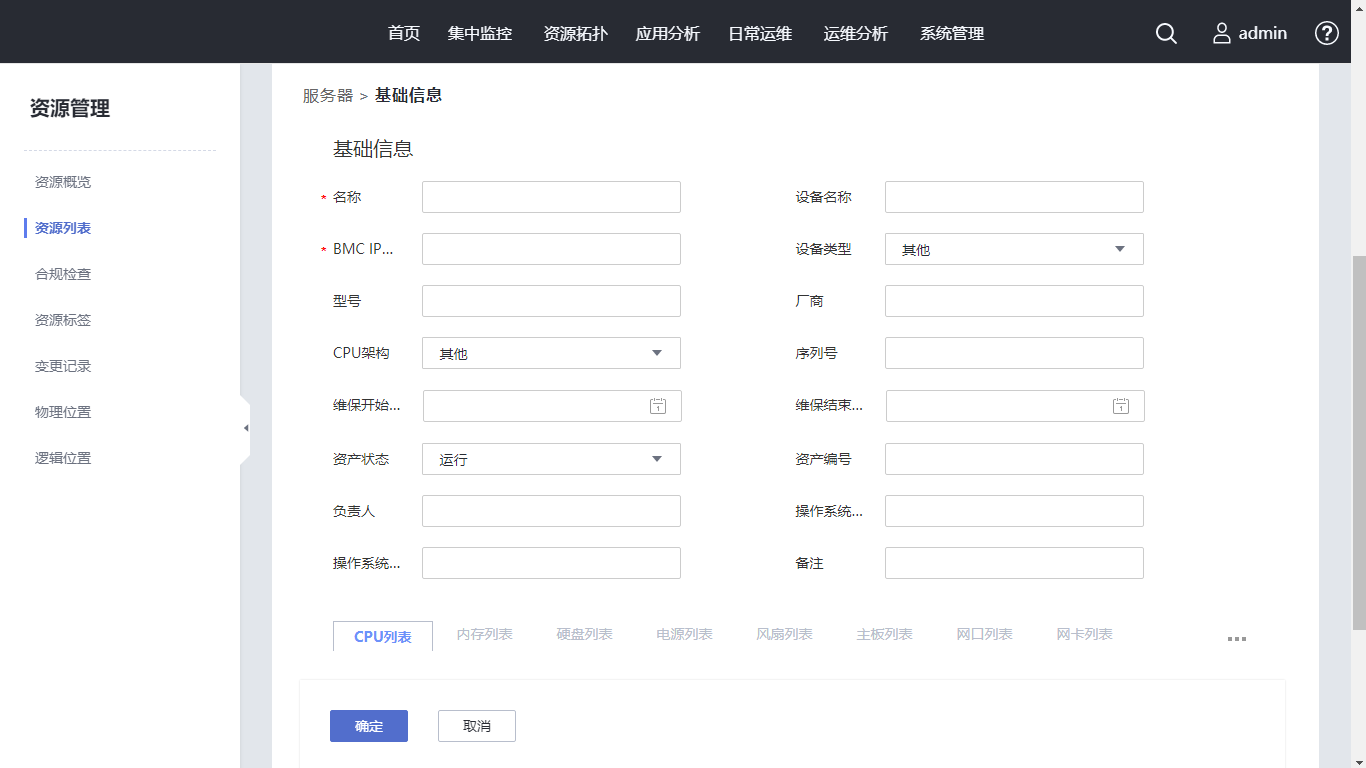The image size is (1366, 768).
Task: Switch to the 内存列表 tab
Action: (484, 634)
